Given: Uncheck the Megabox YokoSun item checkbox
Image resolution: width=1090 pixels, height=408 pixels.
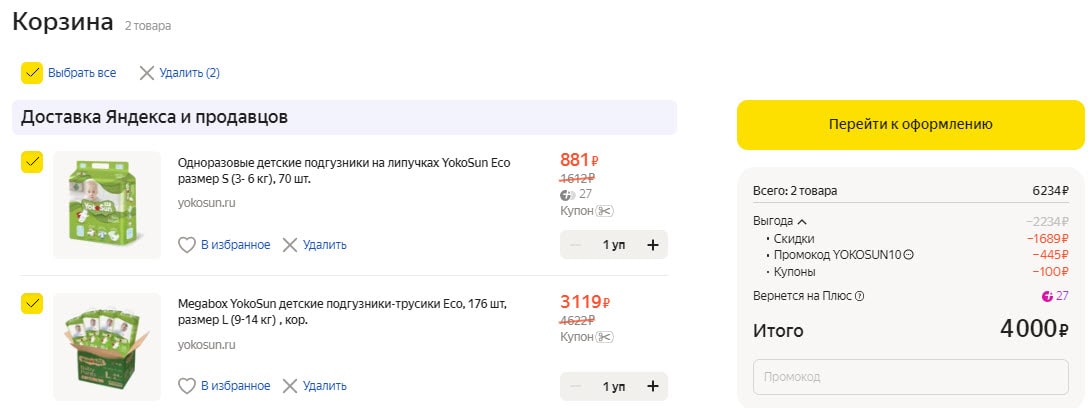Looking at the screenshot, I should click(32, 303).
